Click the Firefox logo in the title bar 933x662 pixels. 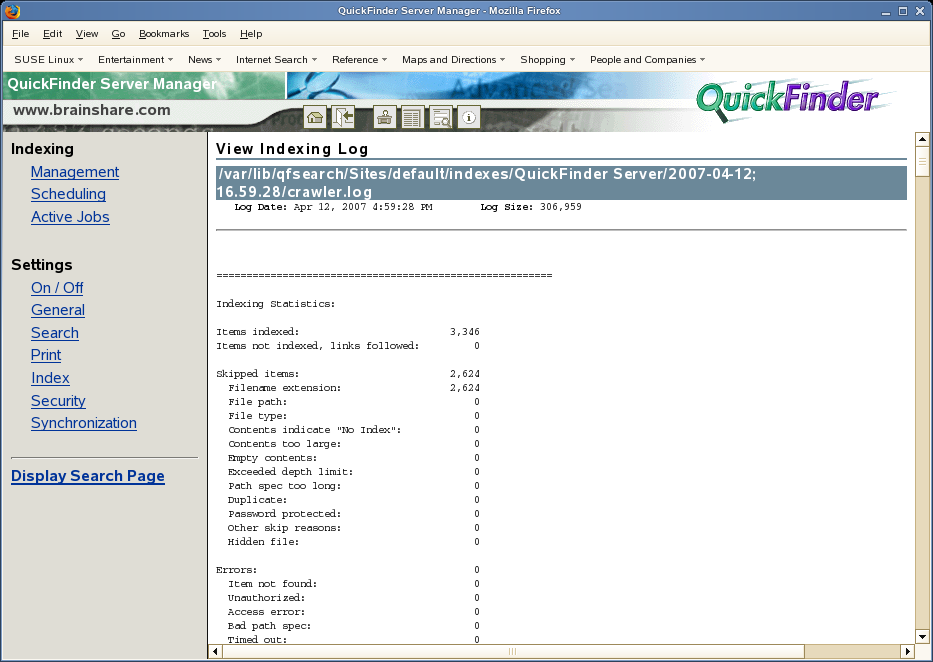point(12,11)
